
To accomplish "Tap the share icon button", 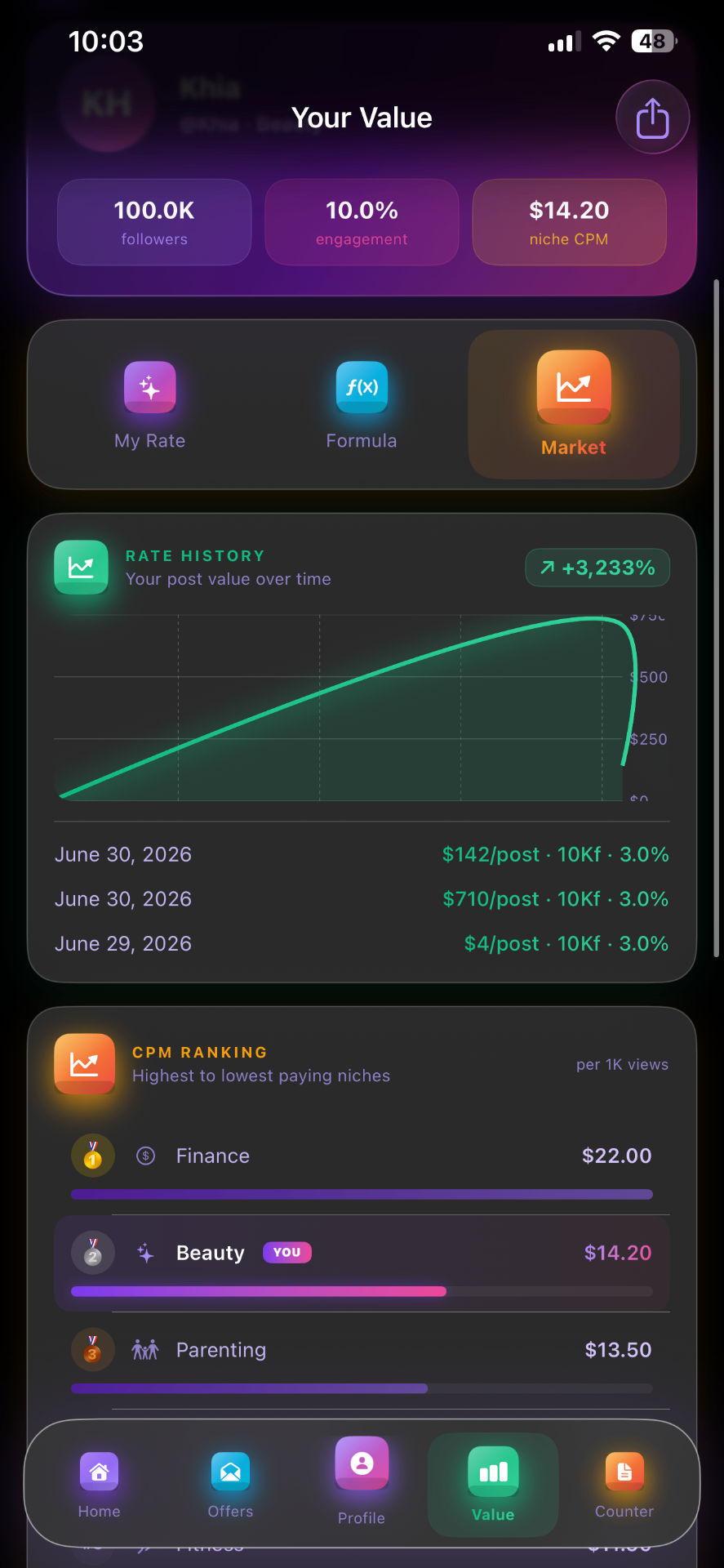I will coord(652,118).
